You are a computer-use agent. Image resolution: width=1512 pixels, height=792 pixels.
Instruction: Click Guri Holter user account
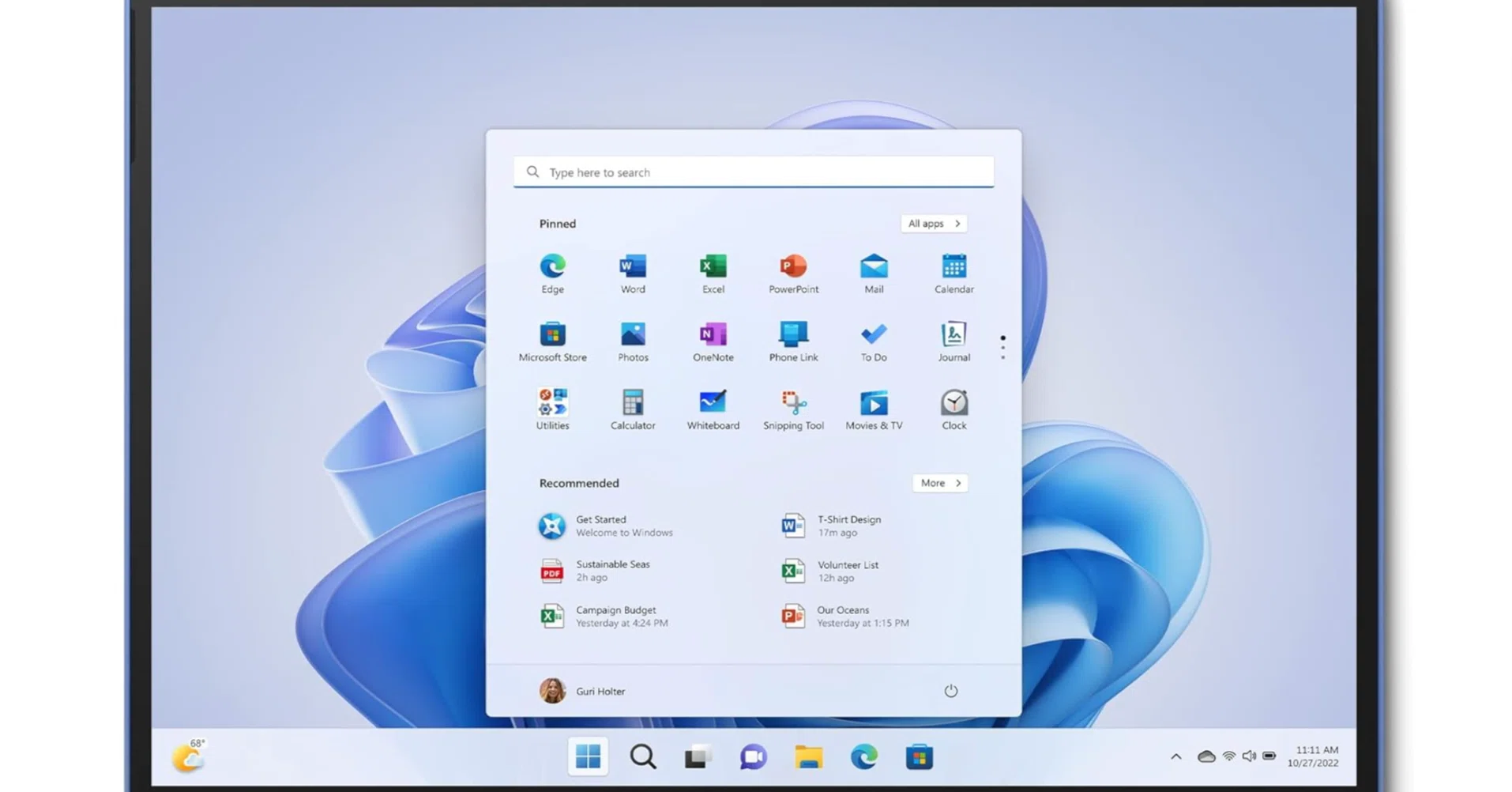click(583, 691)
